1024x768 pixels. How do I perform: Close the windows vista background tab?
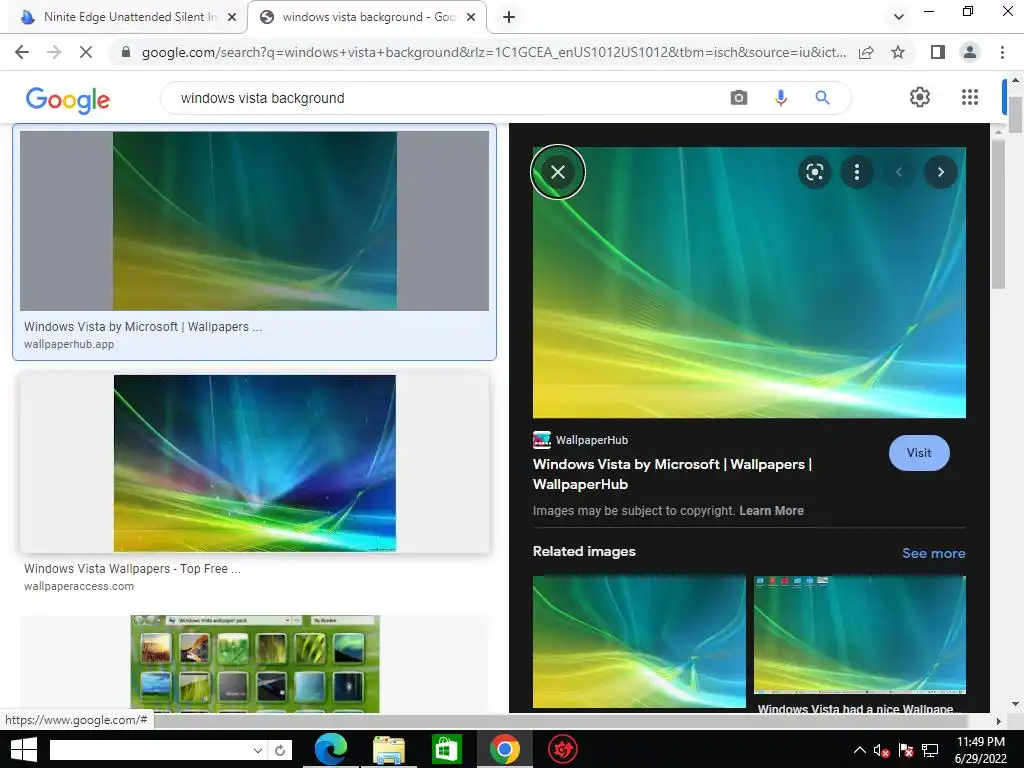point(471,17)
